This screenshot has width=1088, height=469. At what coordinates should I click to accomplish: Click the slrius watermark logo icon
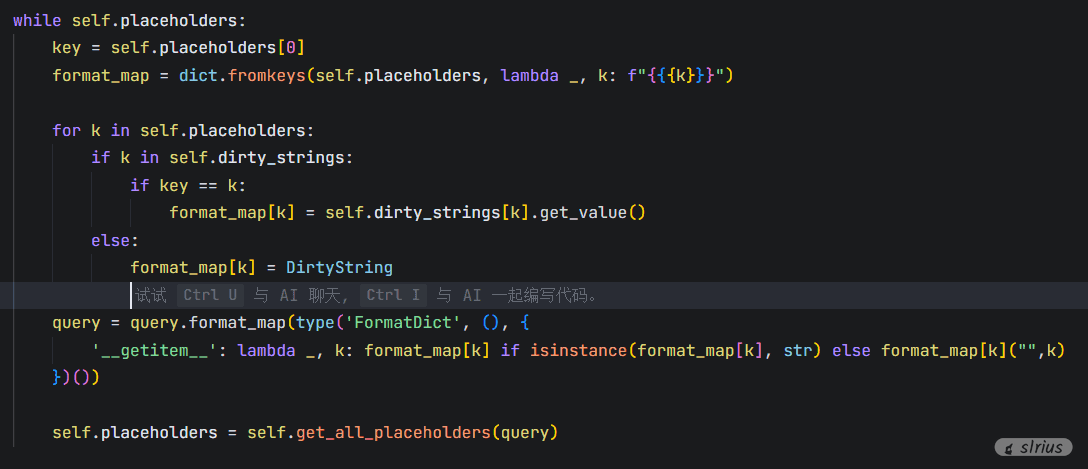click(x=1012, y=448)
